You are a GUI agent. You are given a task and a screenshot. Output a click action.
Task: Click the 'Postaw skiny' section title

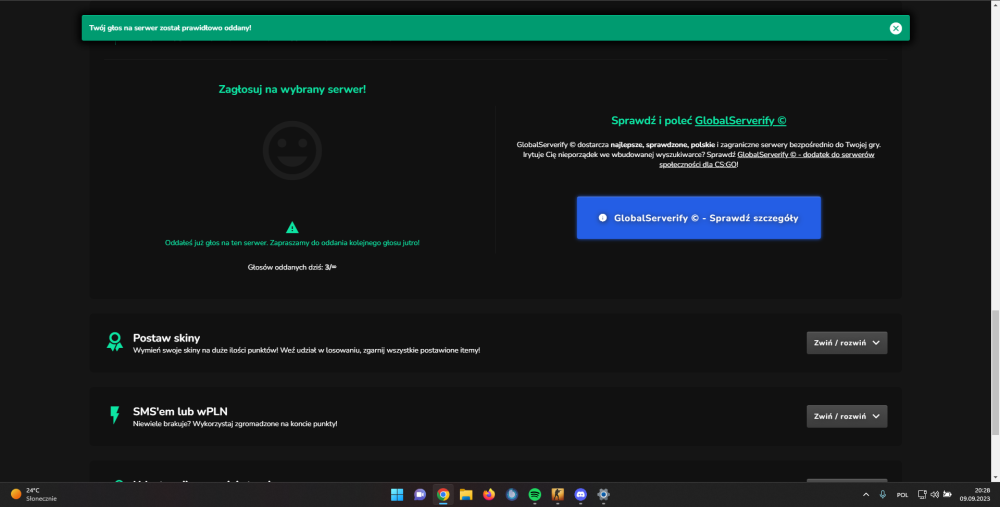pos(166,338)
